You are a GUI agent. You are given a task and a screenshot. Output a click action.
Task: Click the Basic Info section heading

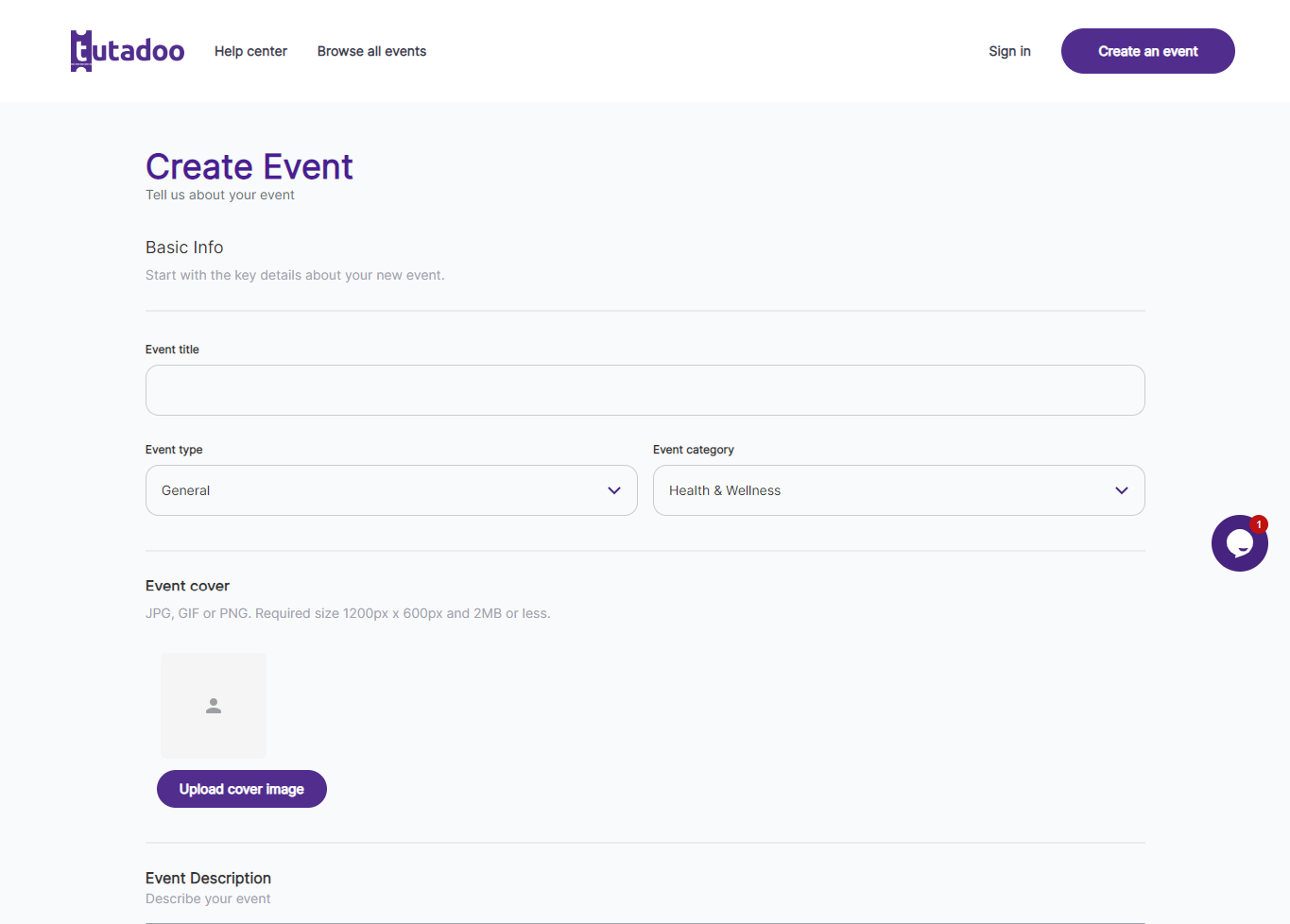[x=184, y=248]
